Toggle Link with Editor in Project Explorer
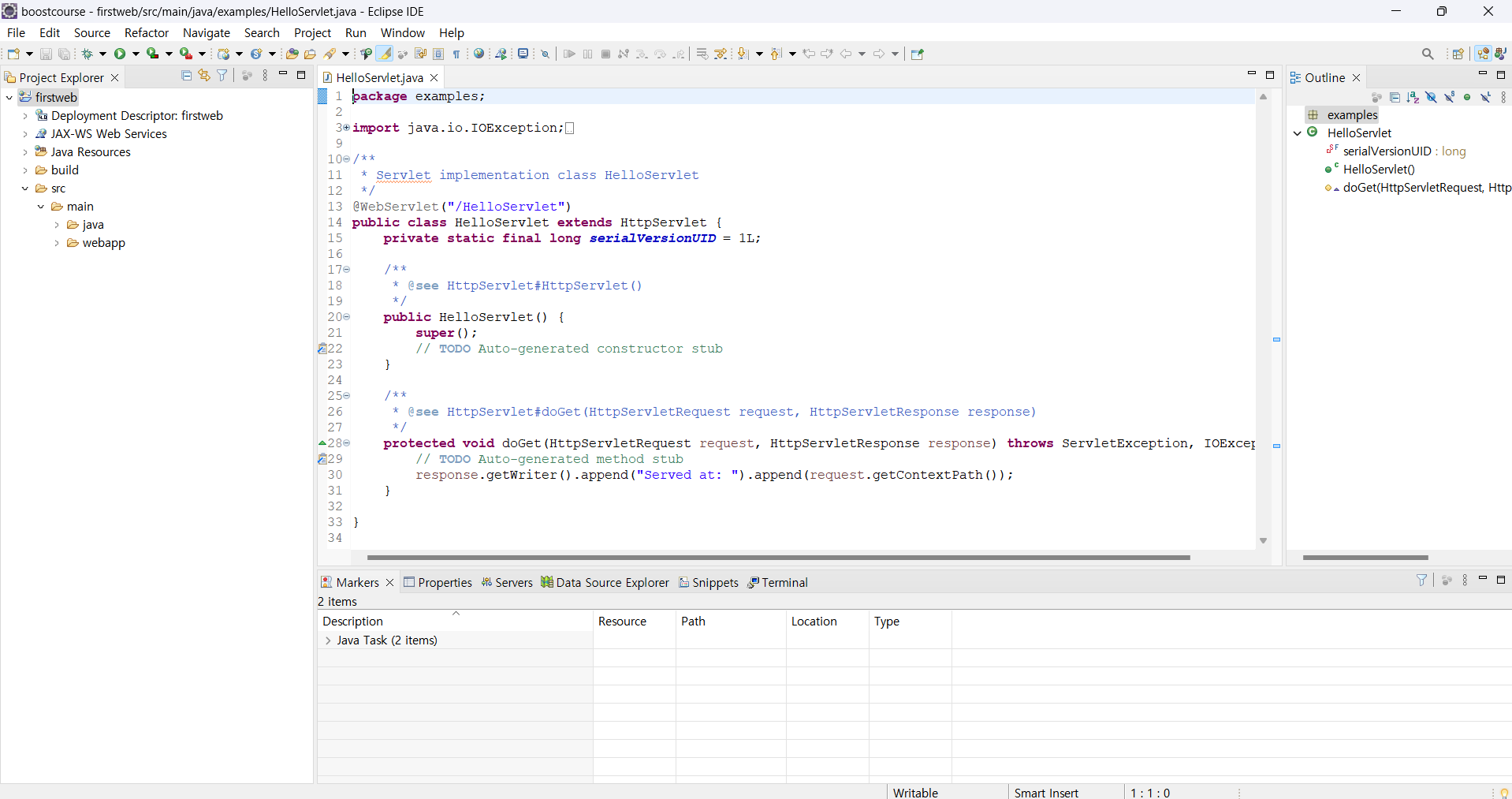 click(204, 75)
